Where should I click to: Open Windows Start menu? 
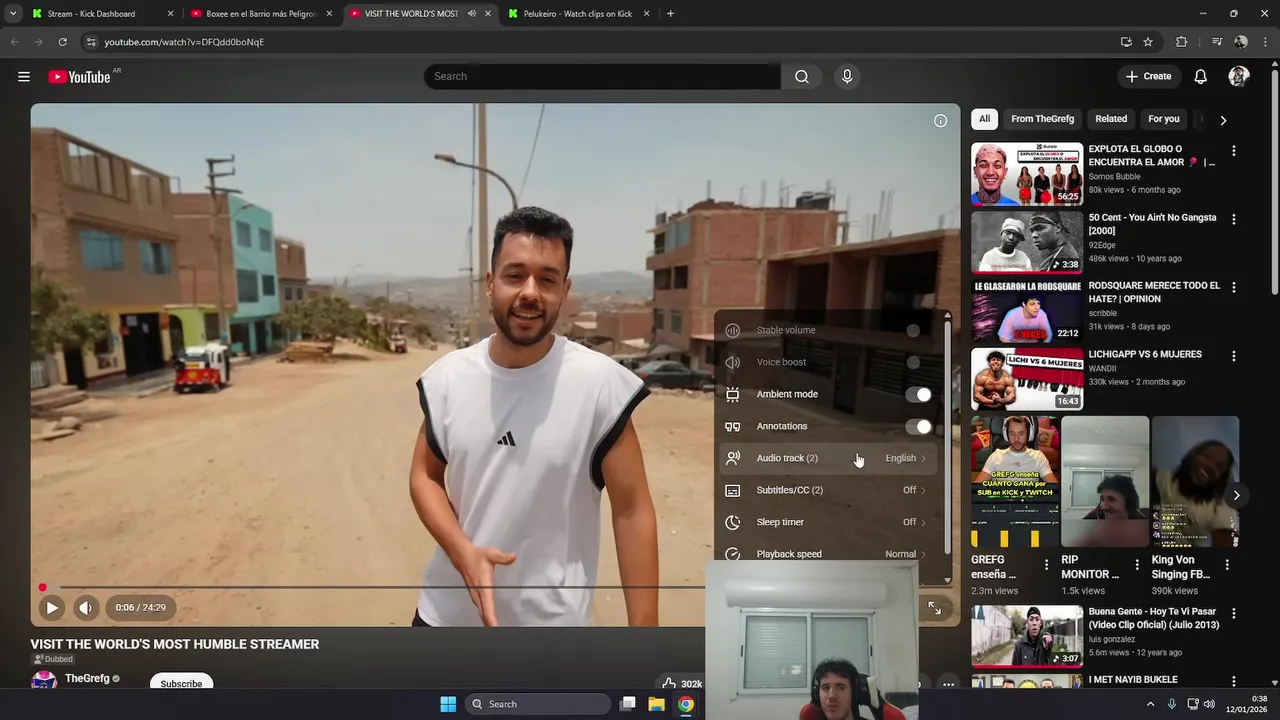tap(448, 704)
